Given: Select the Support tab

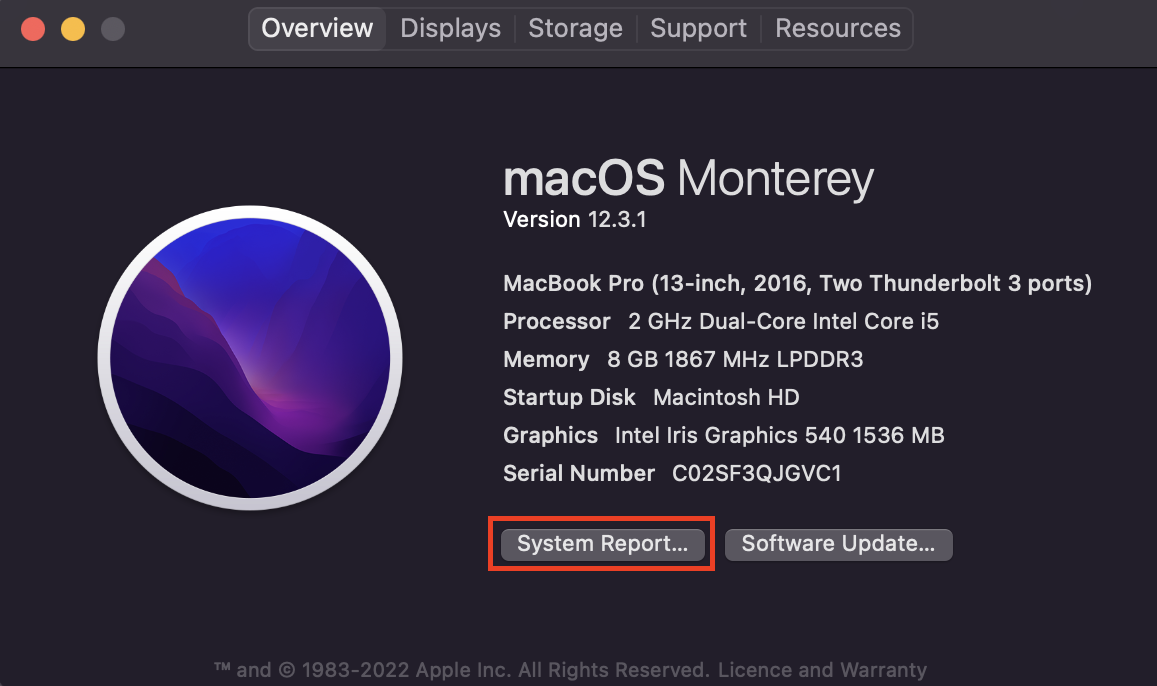Looking at the screenshot, I should 698,28.
